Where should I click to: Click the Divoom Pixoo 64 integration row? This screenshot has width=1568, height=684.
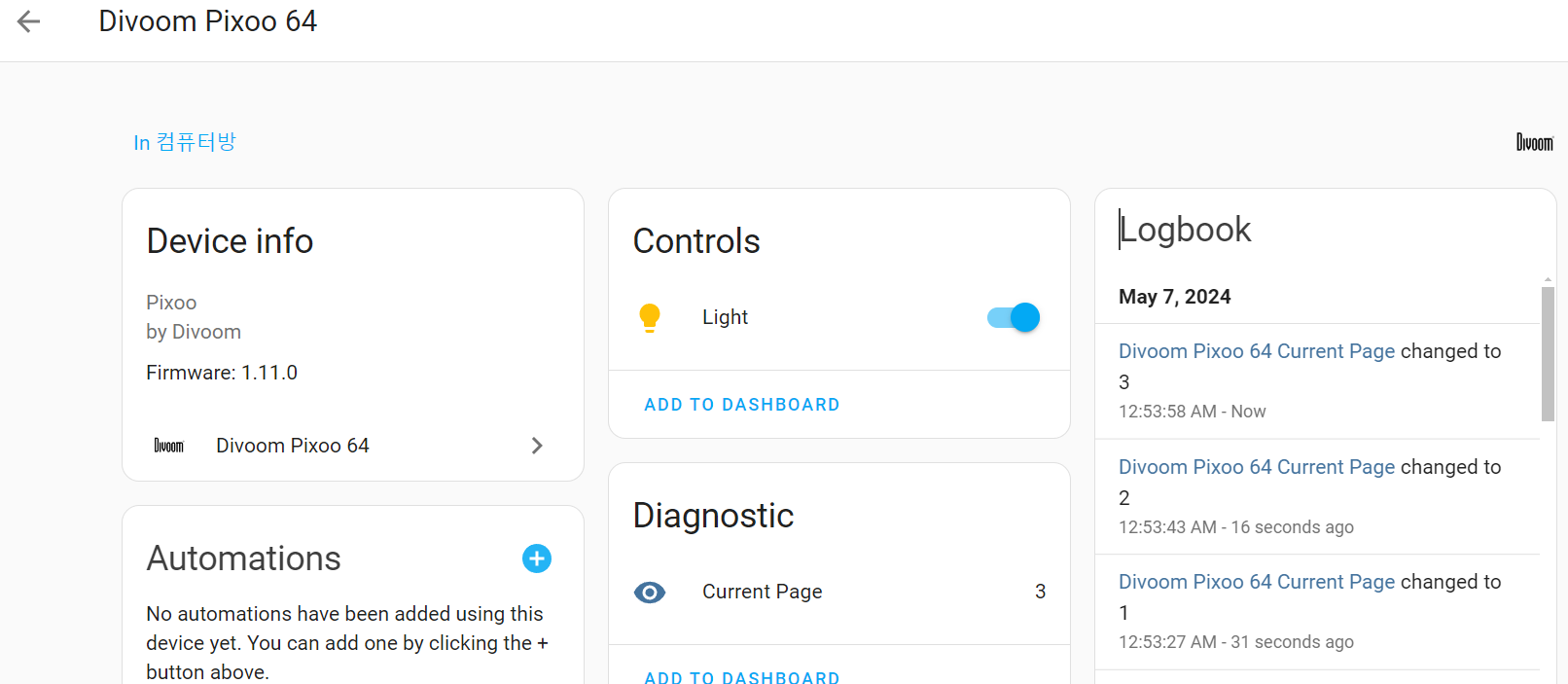pyautogui.click(x=353, y=446)
